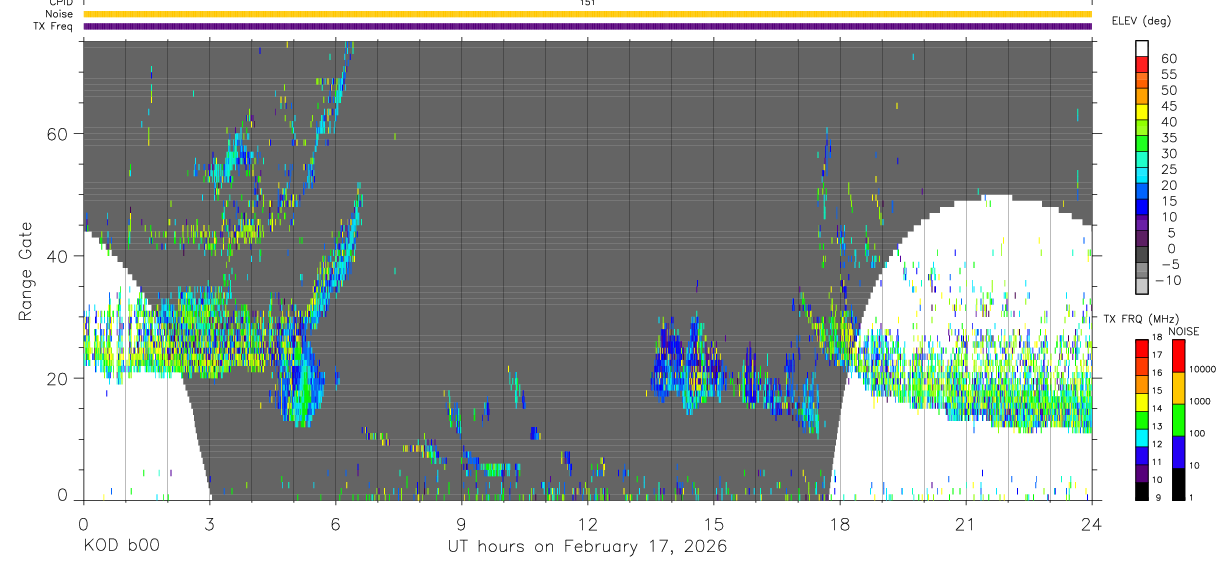Click the 25 value on ELEV scale
1228x567 pixels.
(x=1169, y=170)
